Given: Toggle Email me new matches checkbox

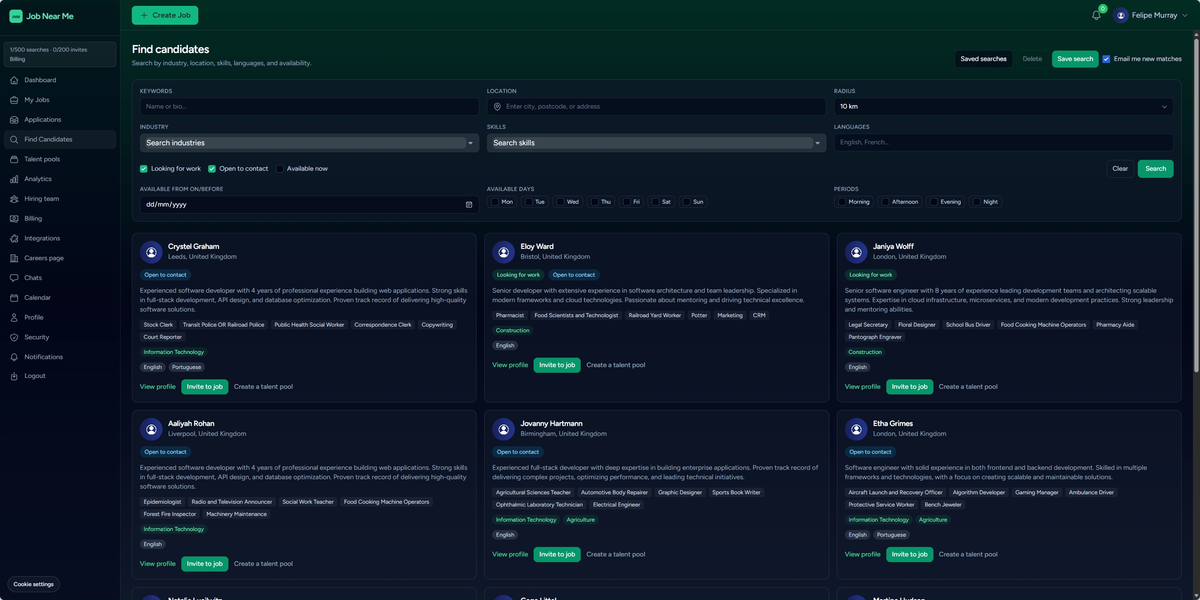Looking at the screenshot, I should coord(1106,59).
